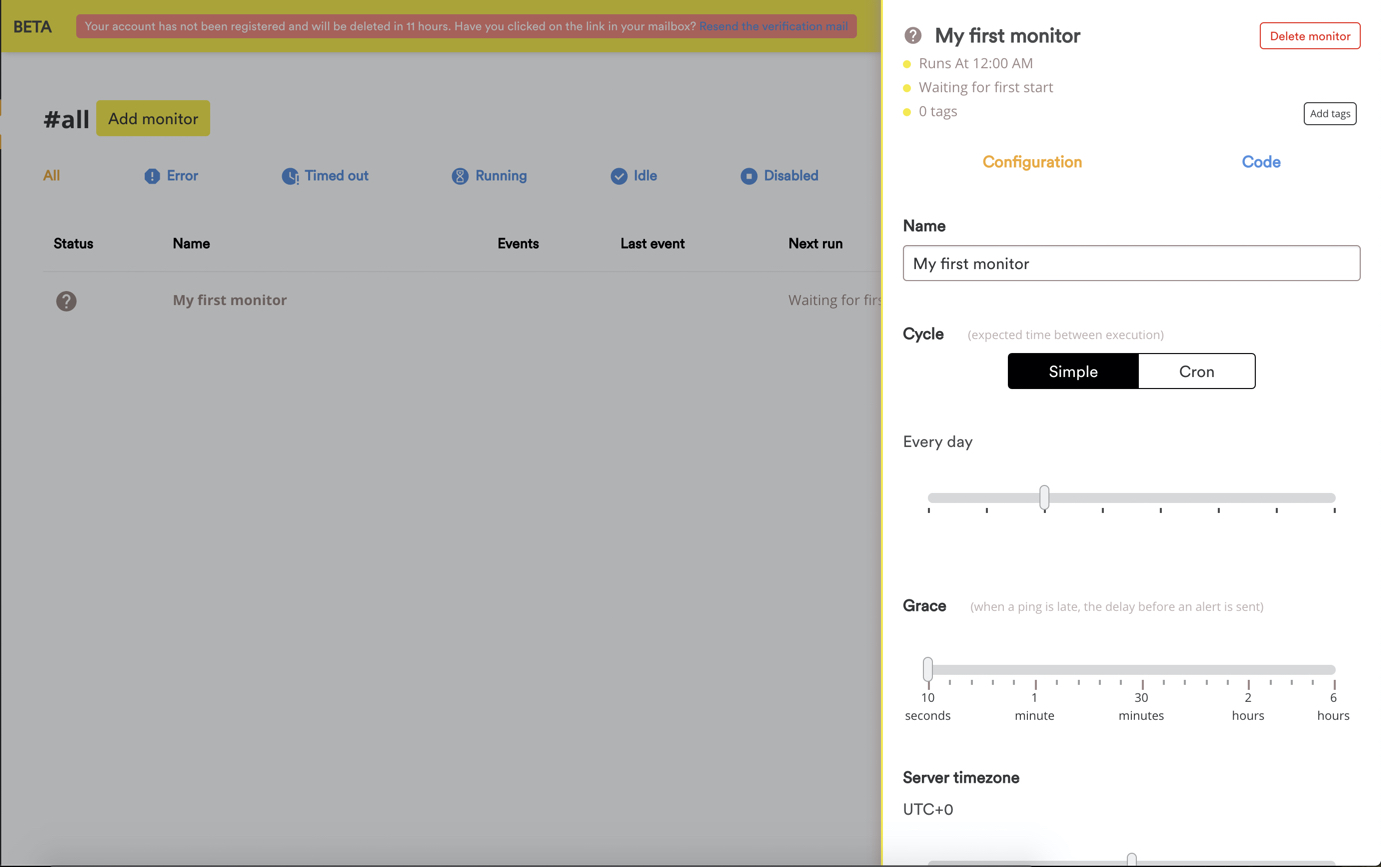
Task: Click question mark icon beside panel title
Action: point(913,36)
